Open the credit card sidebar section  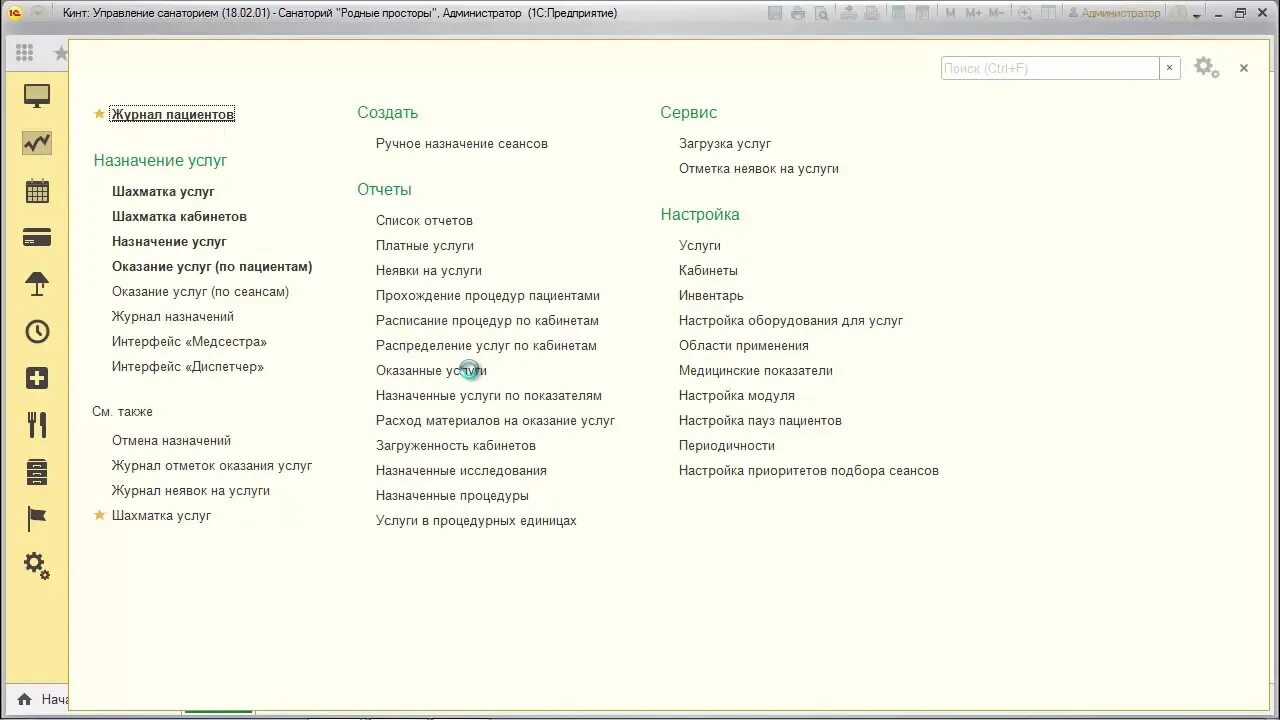click(37, 238)
